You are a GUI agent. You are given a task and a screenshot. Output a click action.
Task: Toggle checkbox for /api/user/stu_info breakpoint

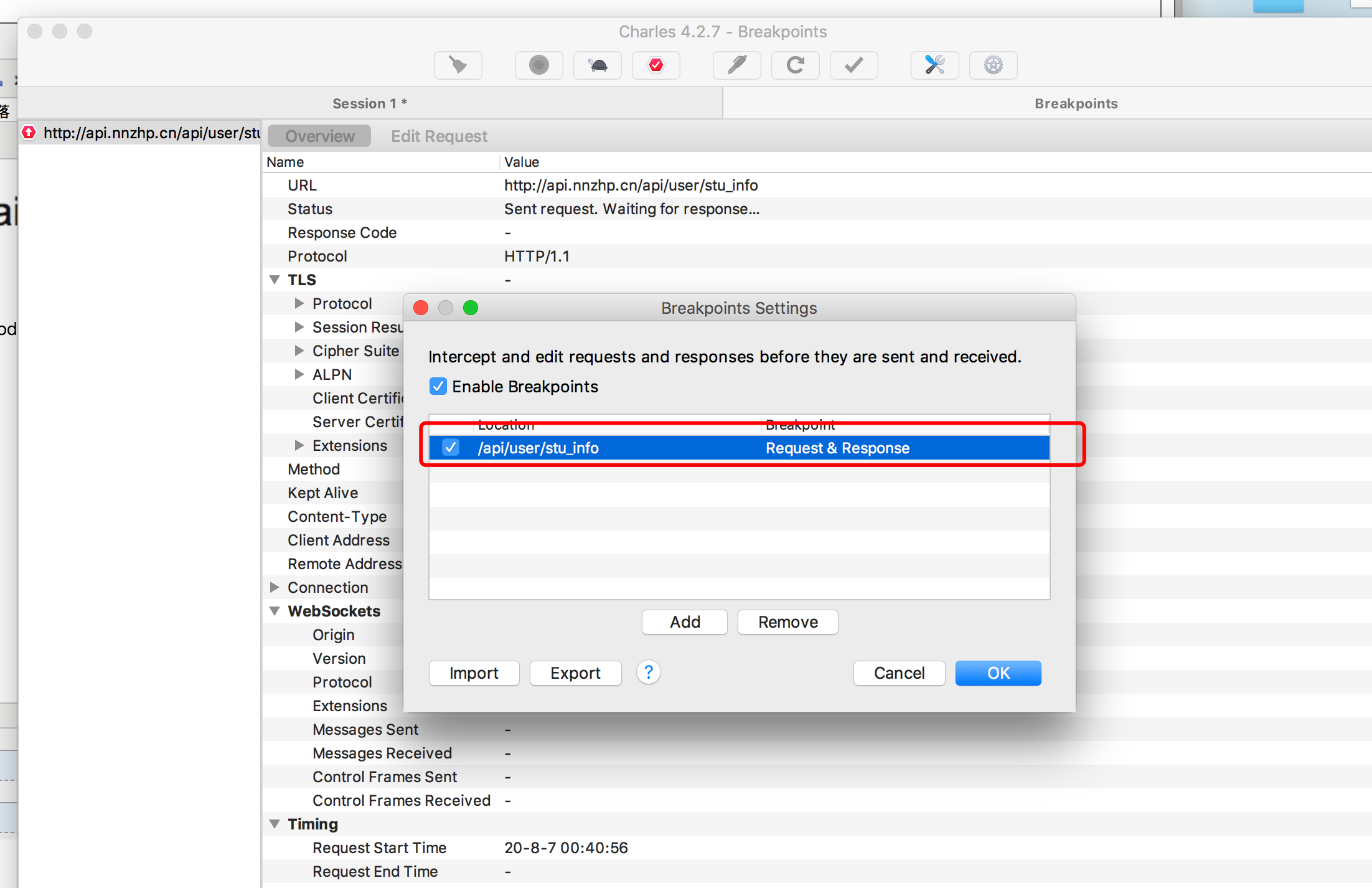pos(451,448)
